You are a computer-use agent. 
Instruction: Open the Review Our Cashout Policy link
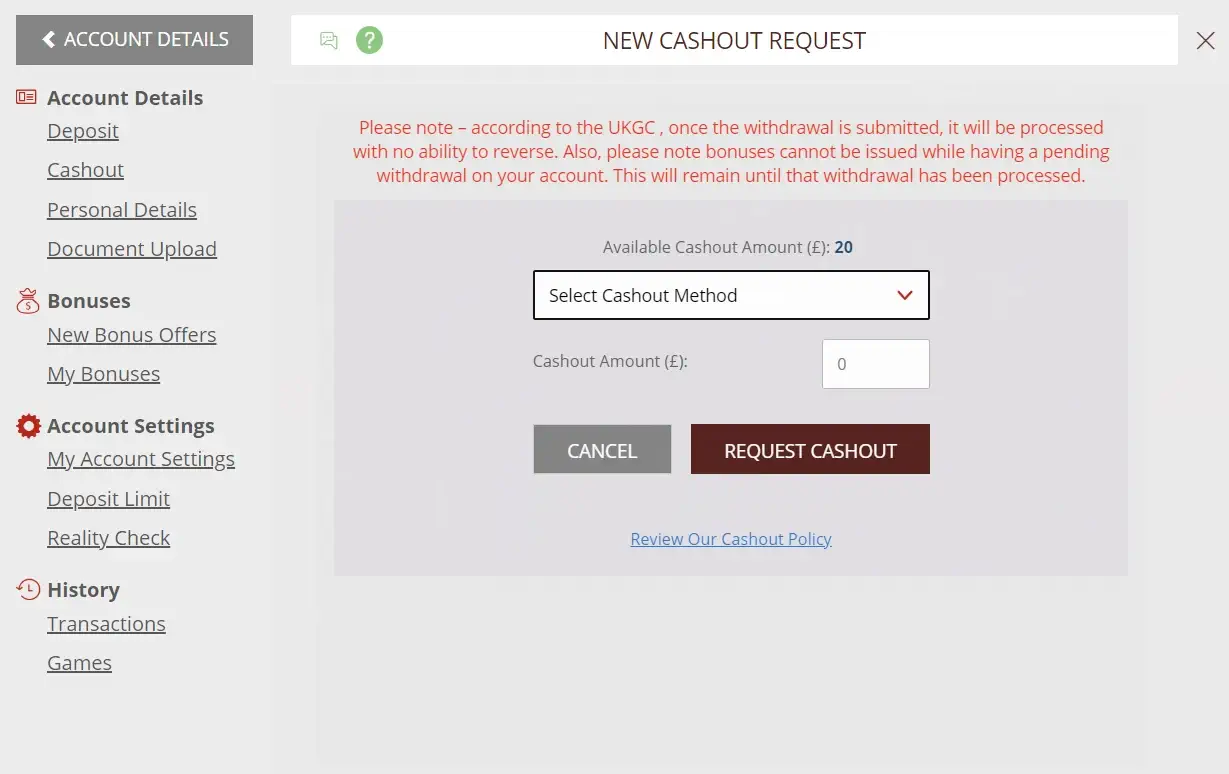[x=730, y=539]
